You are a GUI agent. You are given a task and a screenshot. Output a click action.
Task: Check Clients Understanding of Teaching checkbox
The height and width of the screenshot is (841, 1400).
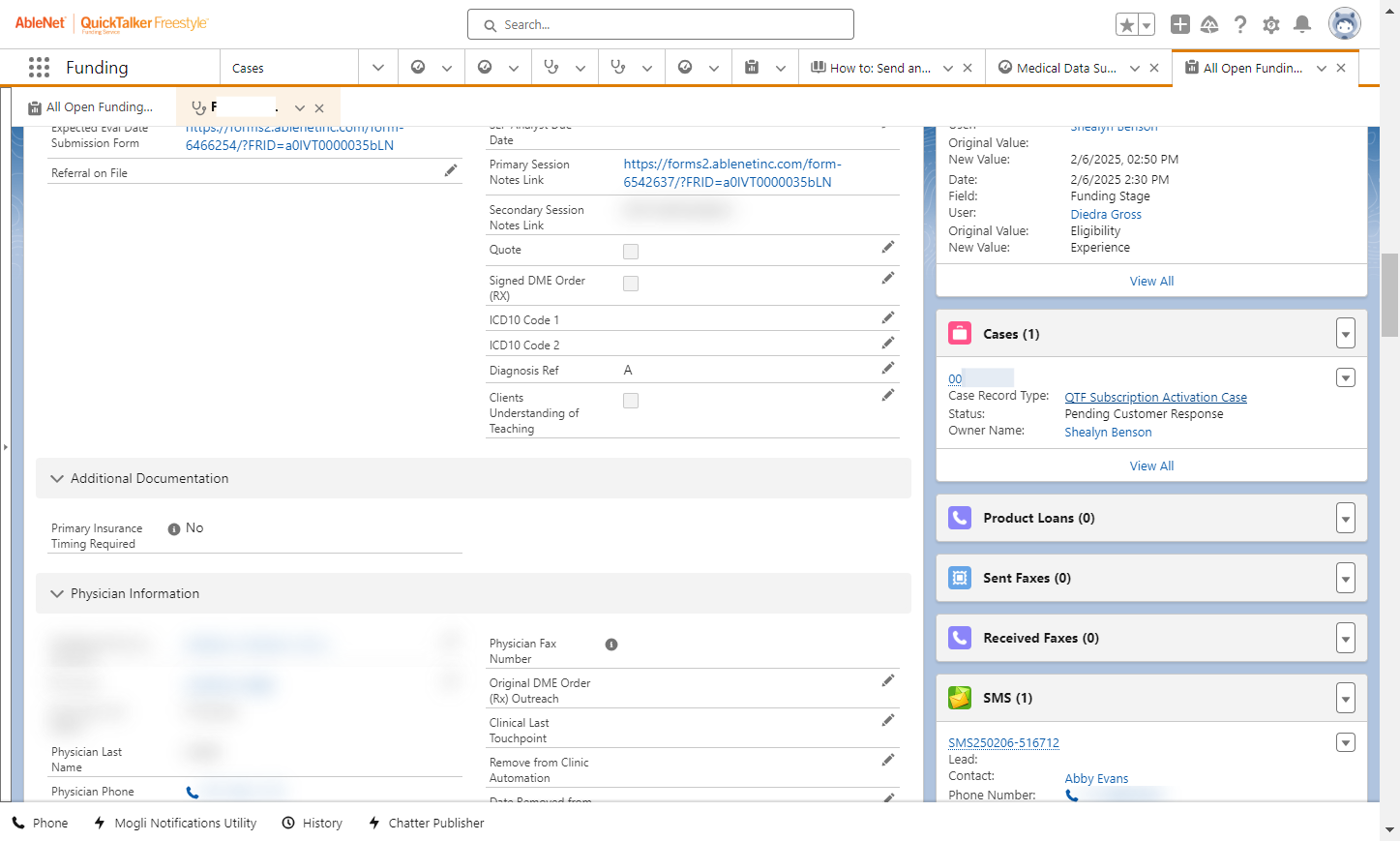coord(631,401)
